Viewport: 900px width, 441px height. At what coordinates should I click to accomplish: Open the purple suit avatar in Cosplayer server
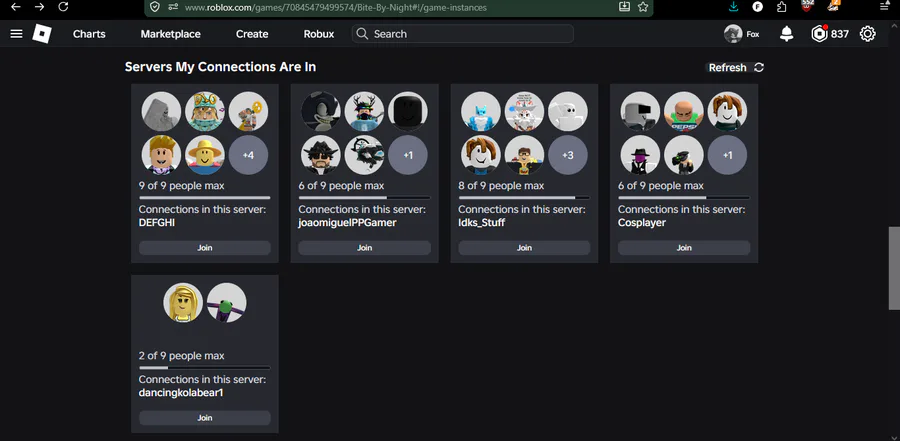[640, 155]
